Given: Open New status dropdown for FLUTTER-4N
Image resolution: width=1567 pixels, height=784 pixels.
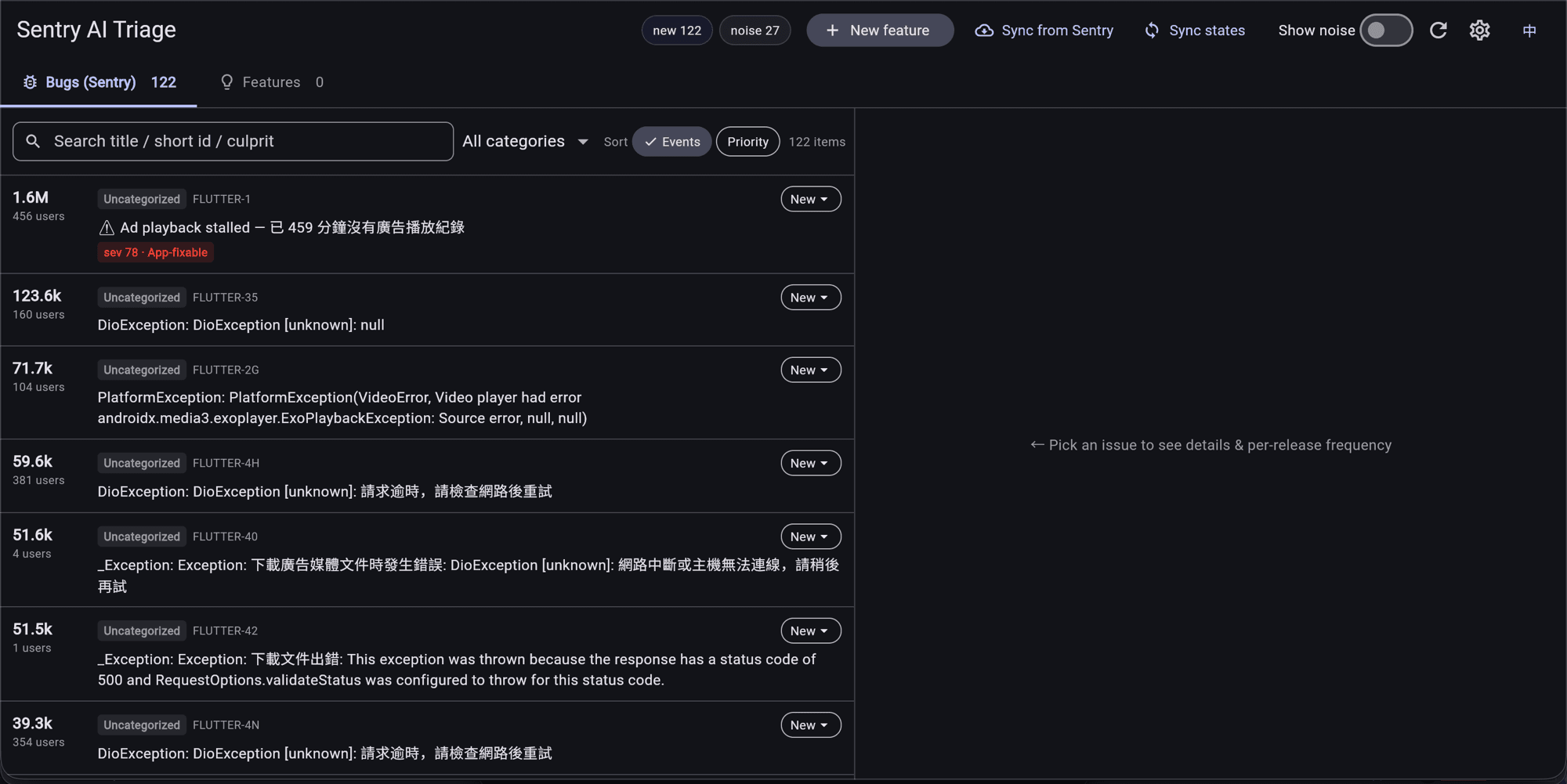Looking at the screenshot, I should click(x=810, y=725).
